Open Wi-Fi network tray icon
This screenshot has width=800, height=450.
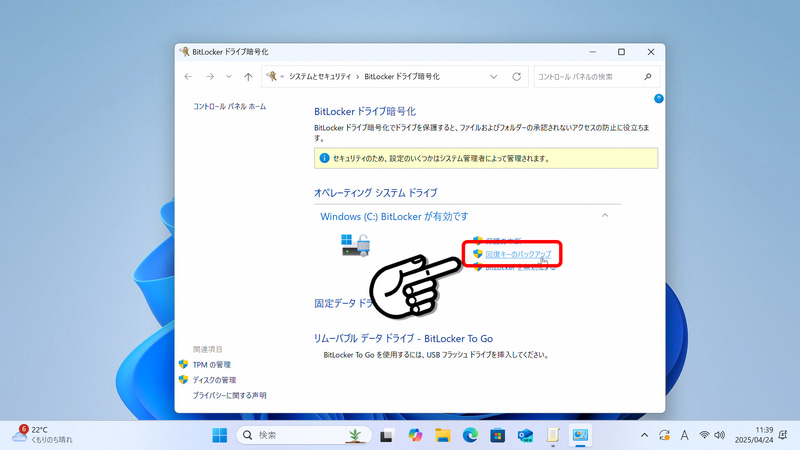click(x=704, y=435)
